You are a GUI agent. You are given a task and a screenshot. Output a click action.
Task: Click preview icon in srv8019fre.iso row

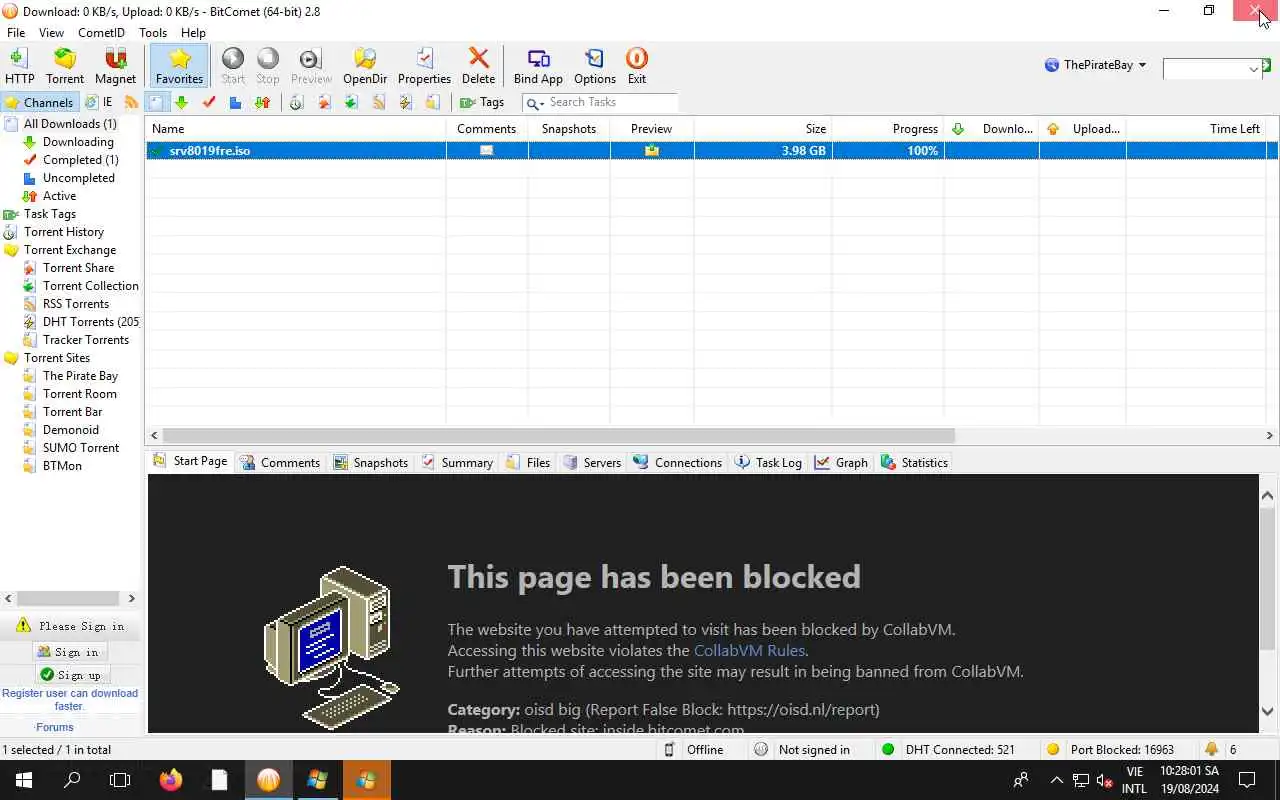pyautogui.click(x=651, y=151)
